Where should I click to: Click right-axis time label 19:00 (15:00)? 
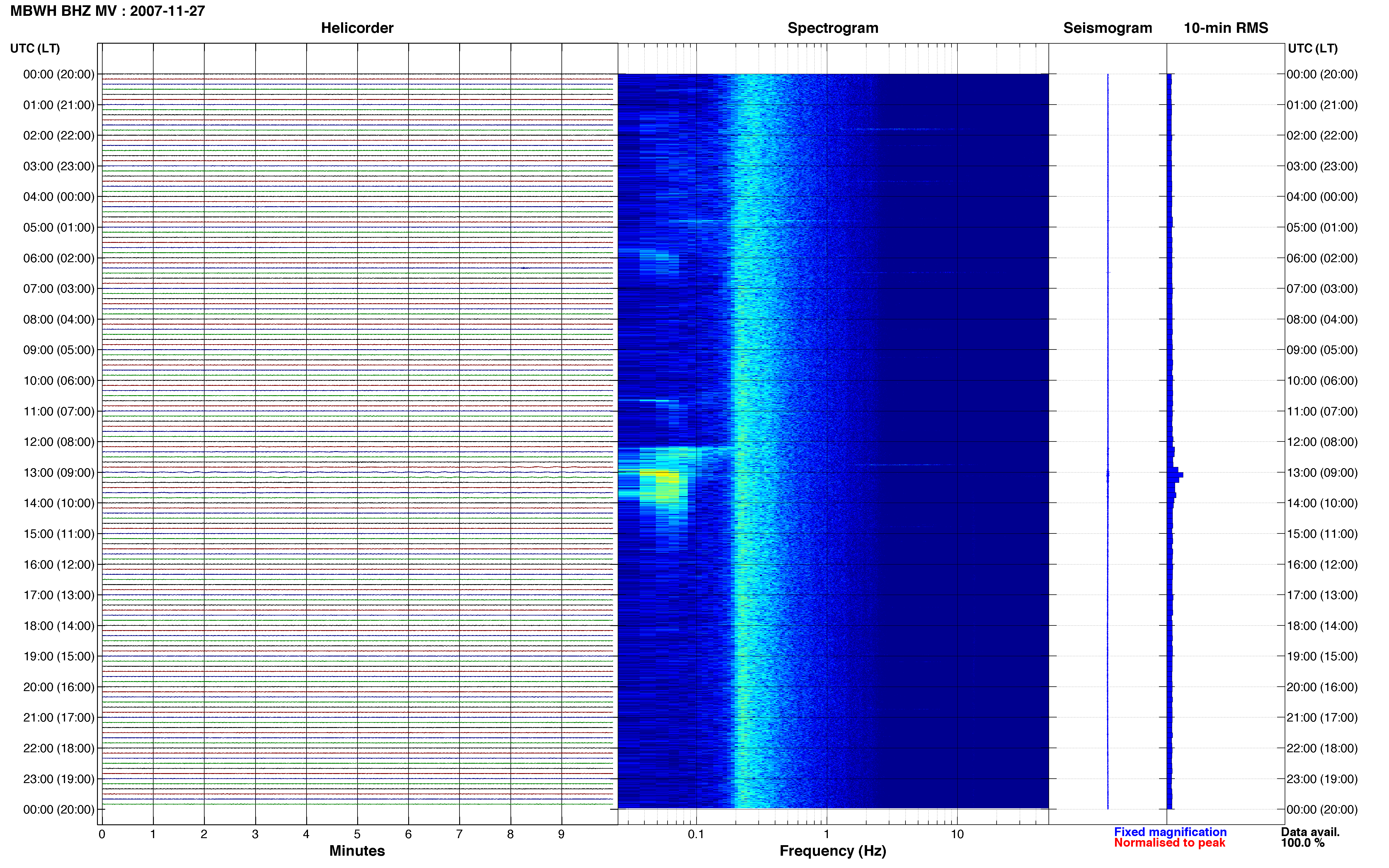[1322, 656]
